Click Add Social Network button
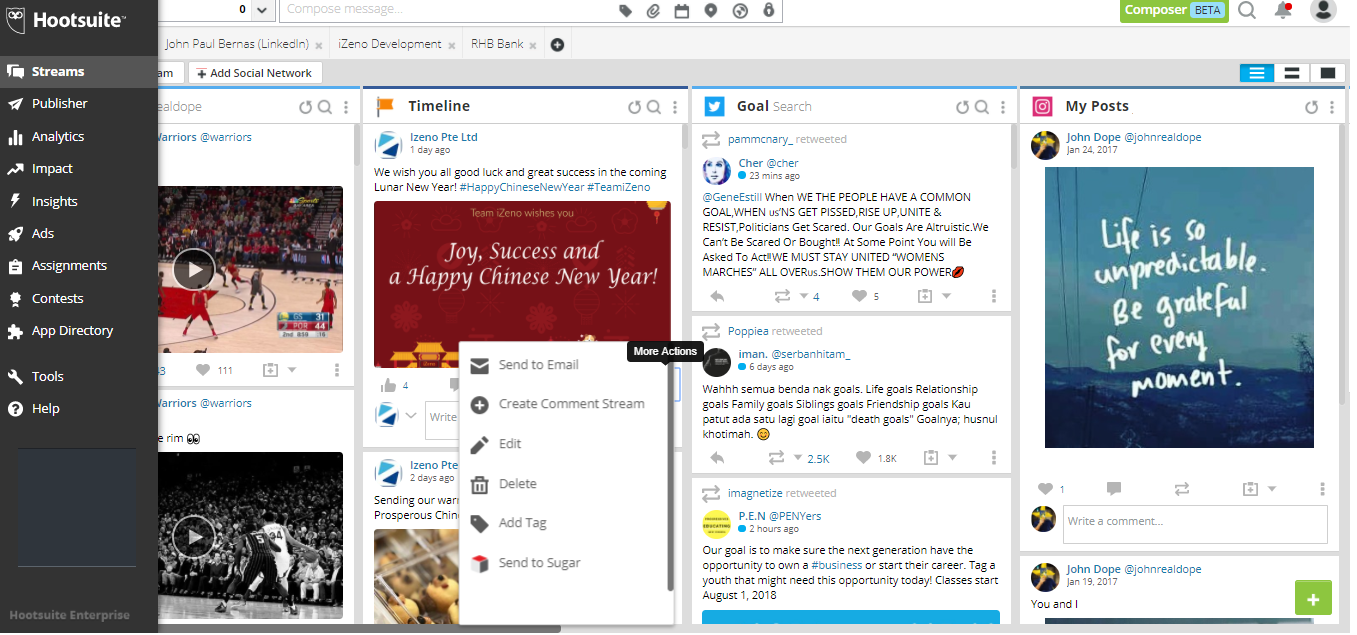The image size is (1357, 635). (x=255, y=73)
